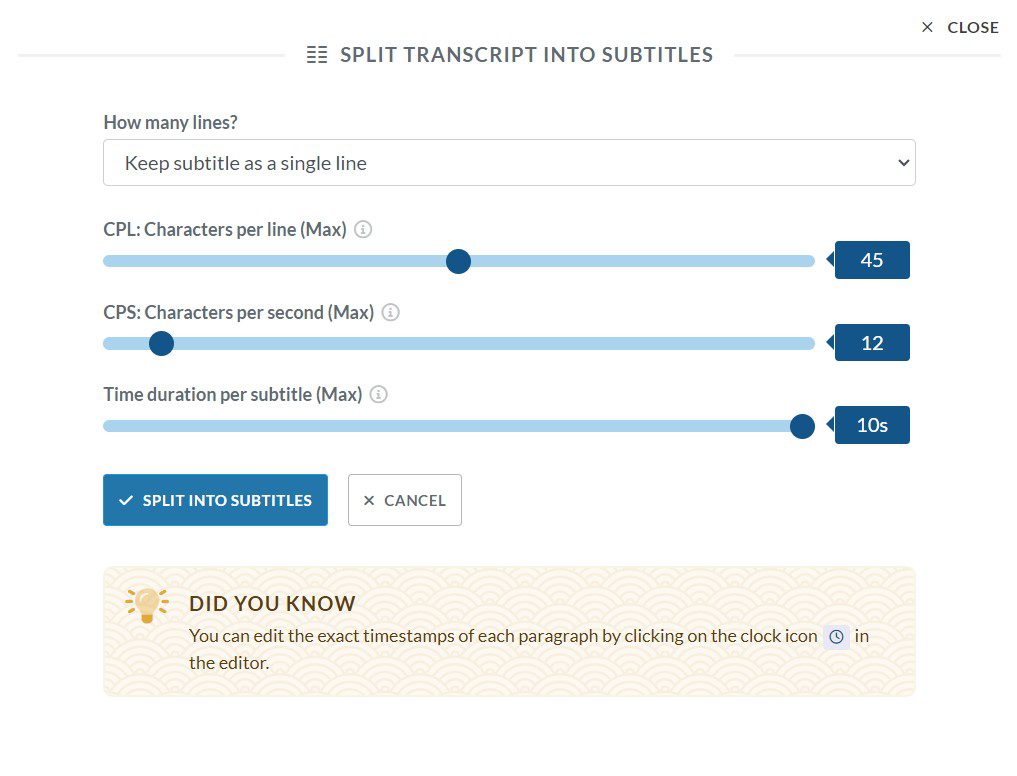Viewport: 1017px width, 776px height.
Task: Click the CLOSE text link
Action: pos(973,27)
